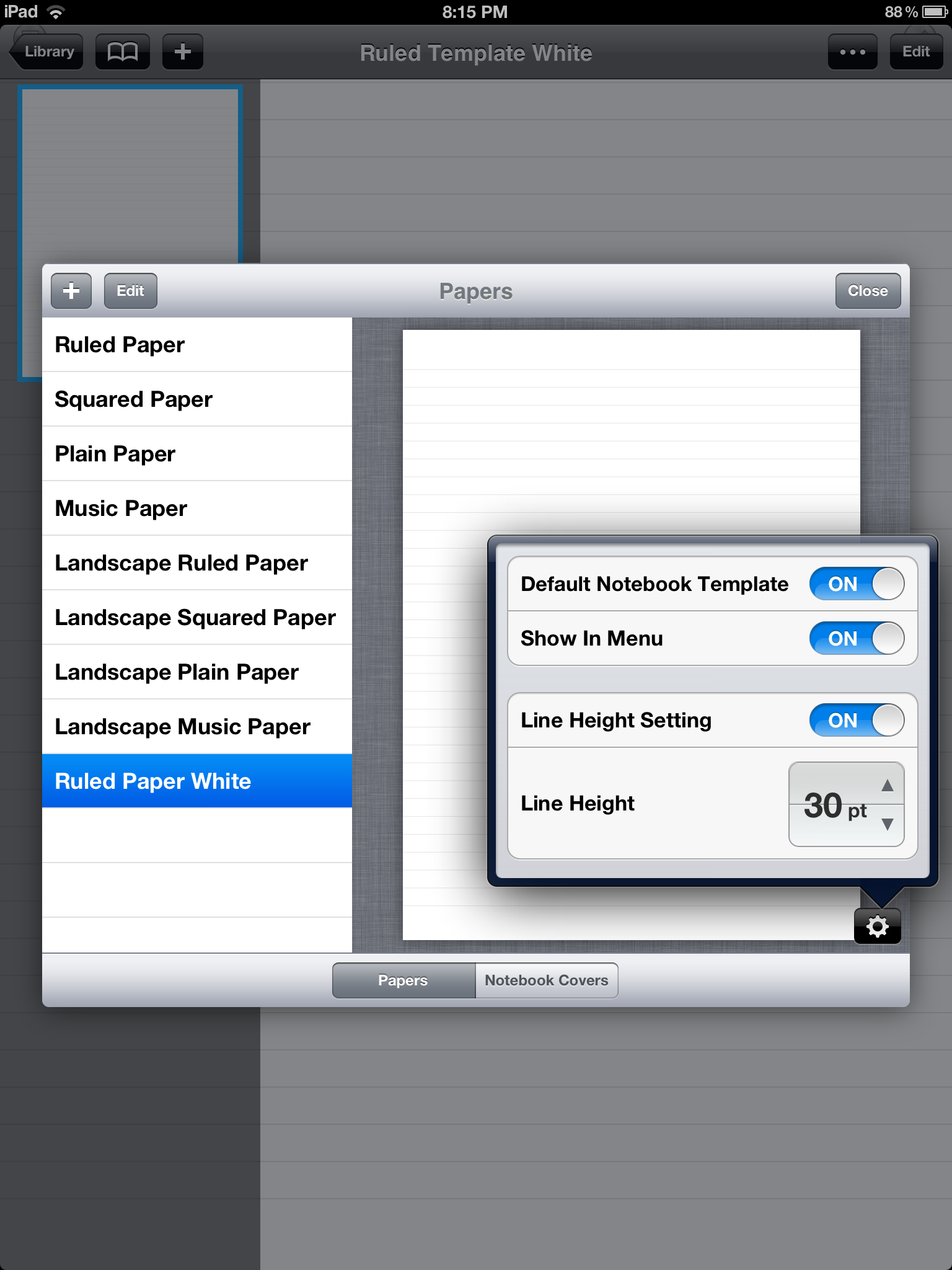Viewport: 952px width, 1270px height.
Task: Open the book pages view icon
Action: pyautogui.click(x=123, y=52)
